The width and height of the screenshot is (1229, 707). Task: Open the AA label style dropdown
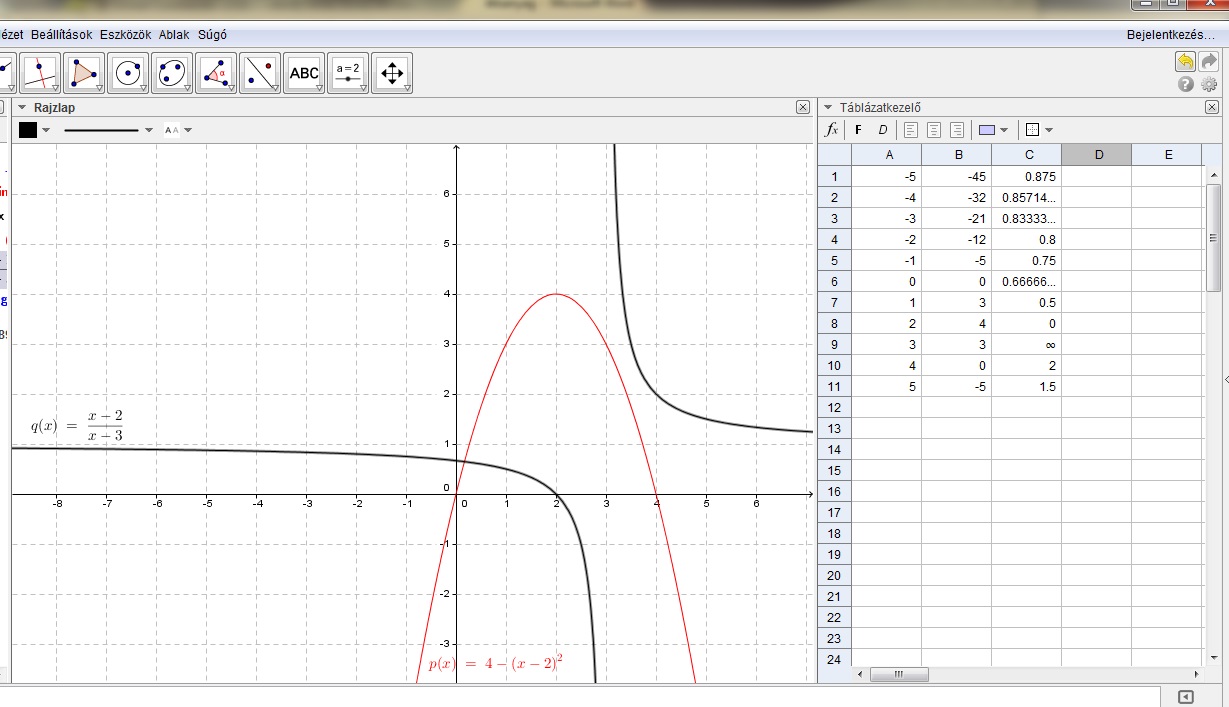point(187,130)
